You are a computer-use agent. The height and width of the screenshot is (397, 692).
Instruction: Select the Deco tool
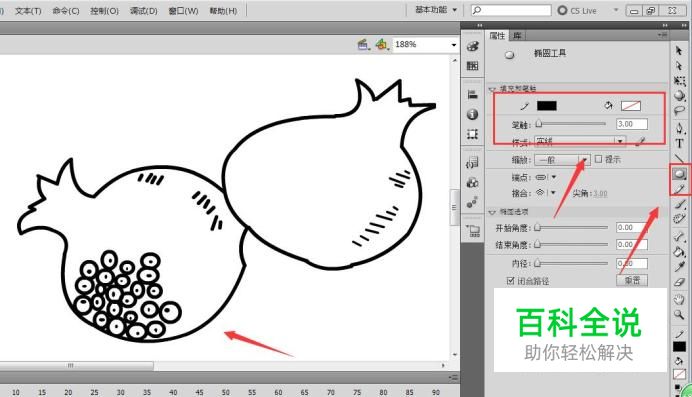pos(679,219)
